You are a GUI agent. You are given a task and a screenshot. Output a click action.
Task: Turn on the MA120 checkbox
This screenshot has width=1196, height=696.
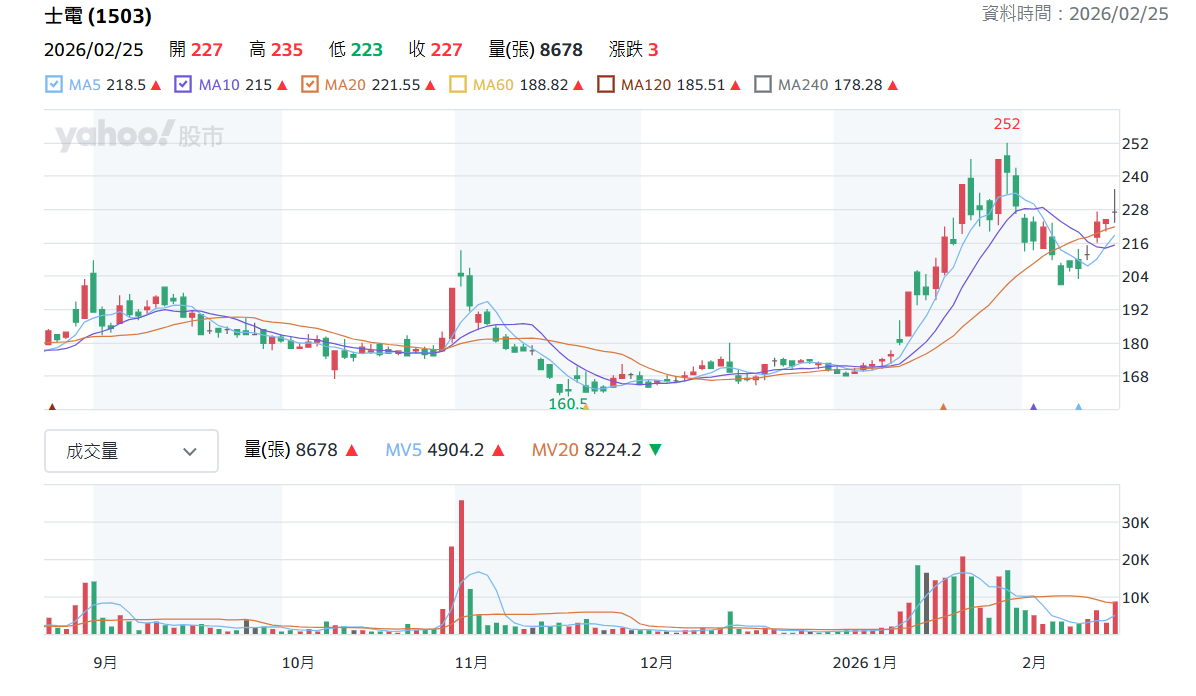pyautogui.click(x=606, y=85)
